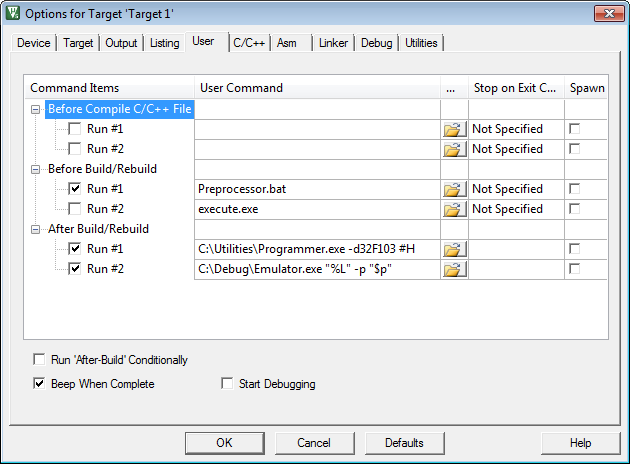Click empty command field for Before Compile Run #2
This screenshot has width=630, height=464.
coord(317,149)
